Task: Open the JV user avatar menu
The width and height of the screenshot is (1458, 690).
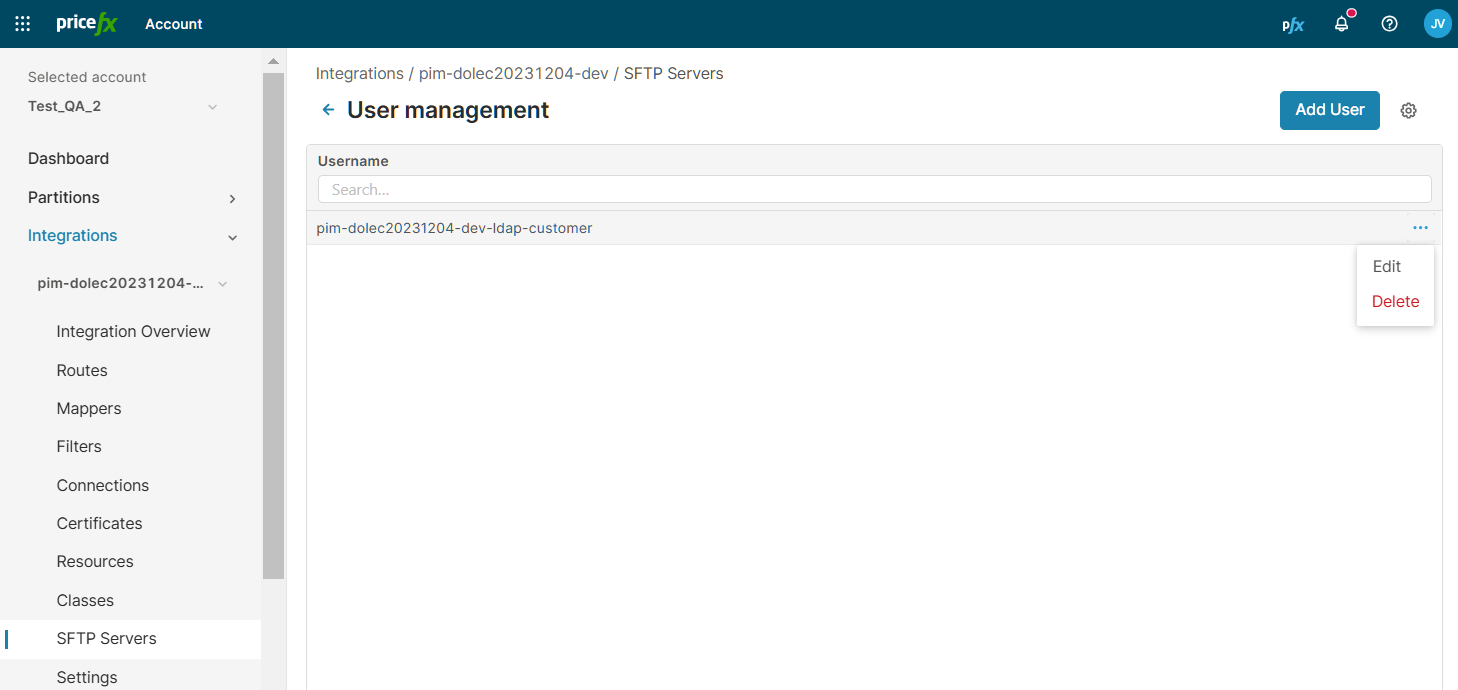Action: click(1437, 24)
